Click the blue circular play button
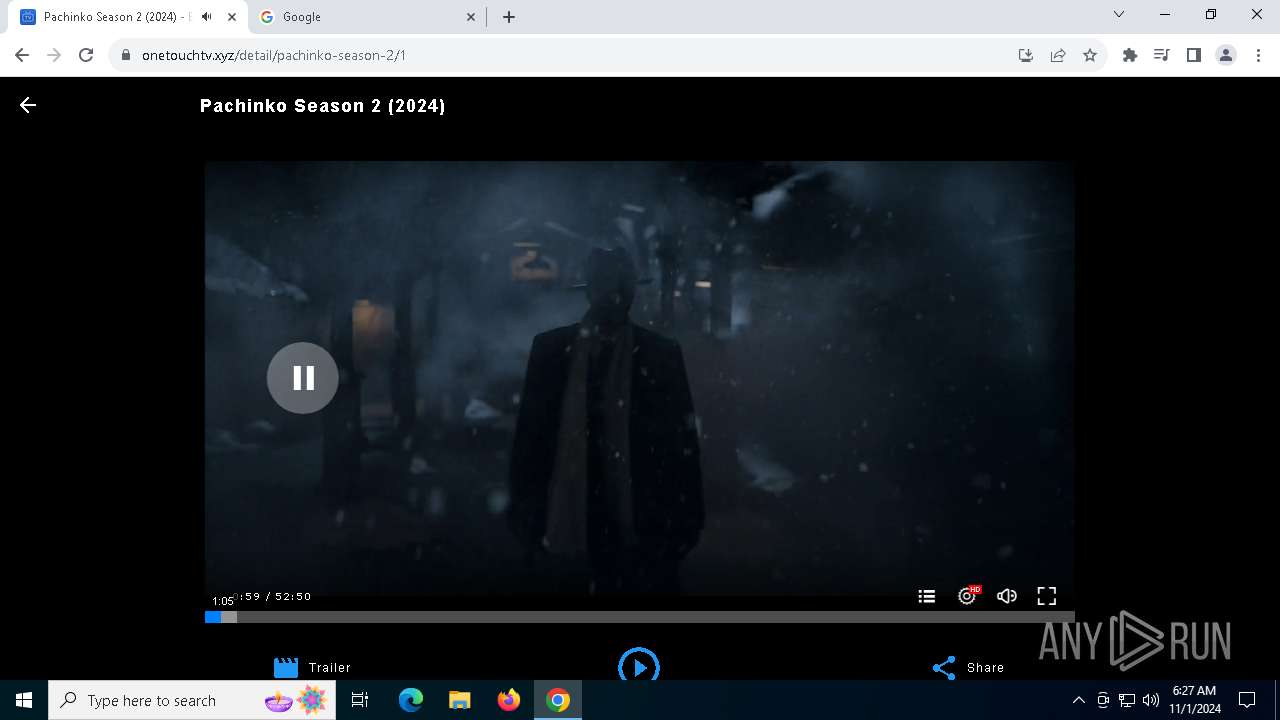Viewport: 1280px width, 720px height. 639,666
